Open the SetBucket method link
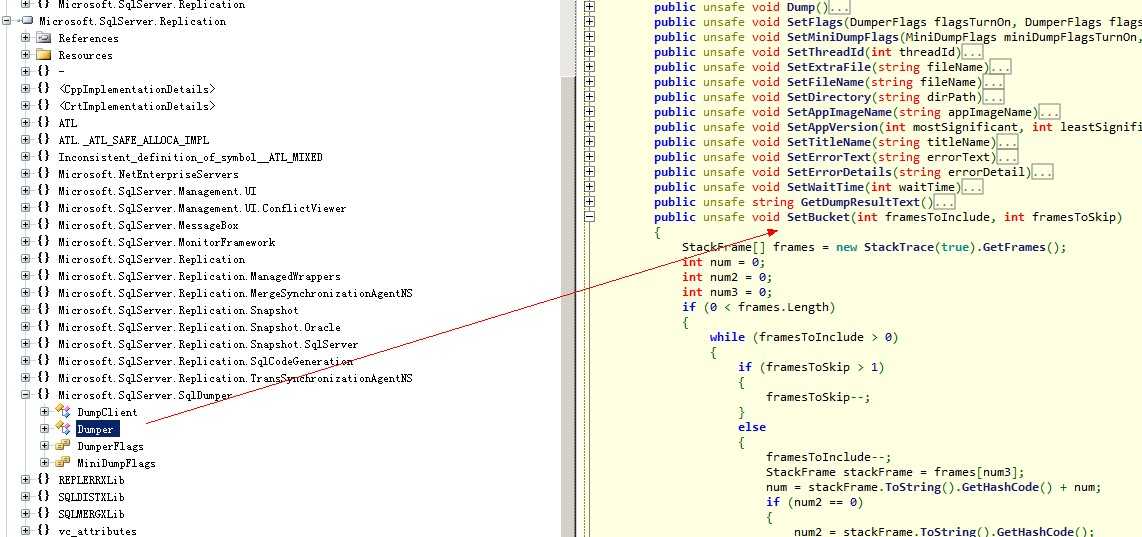This screenshot has height=537, width=1142. coord(819,217)
